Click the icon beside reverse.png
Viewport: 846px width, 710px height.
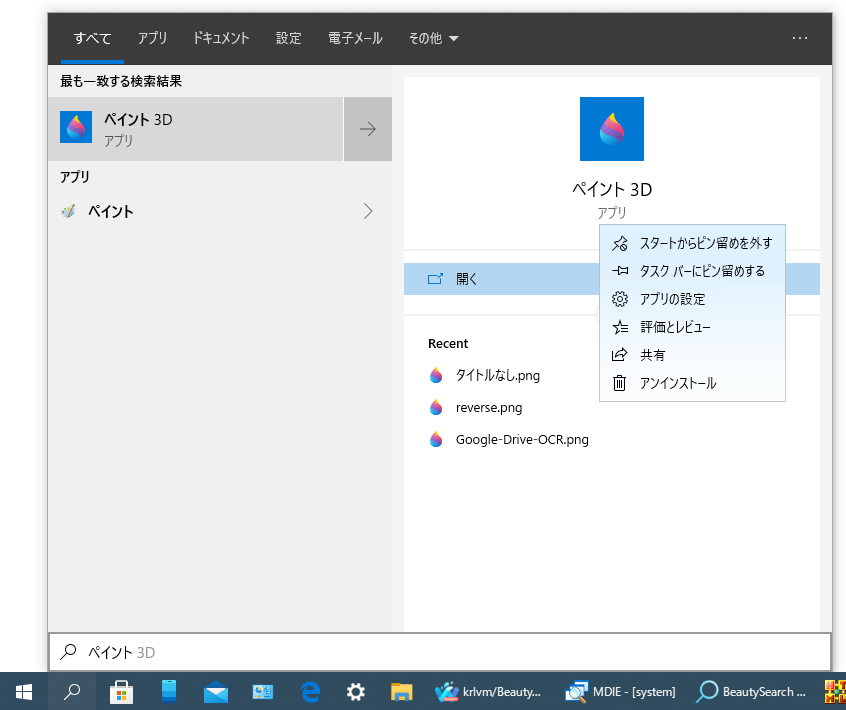(436, 407)
